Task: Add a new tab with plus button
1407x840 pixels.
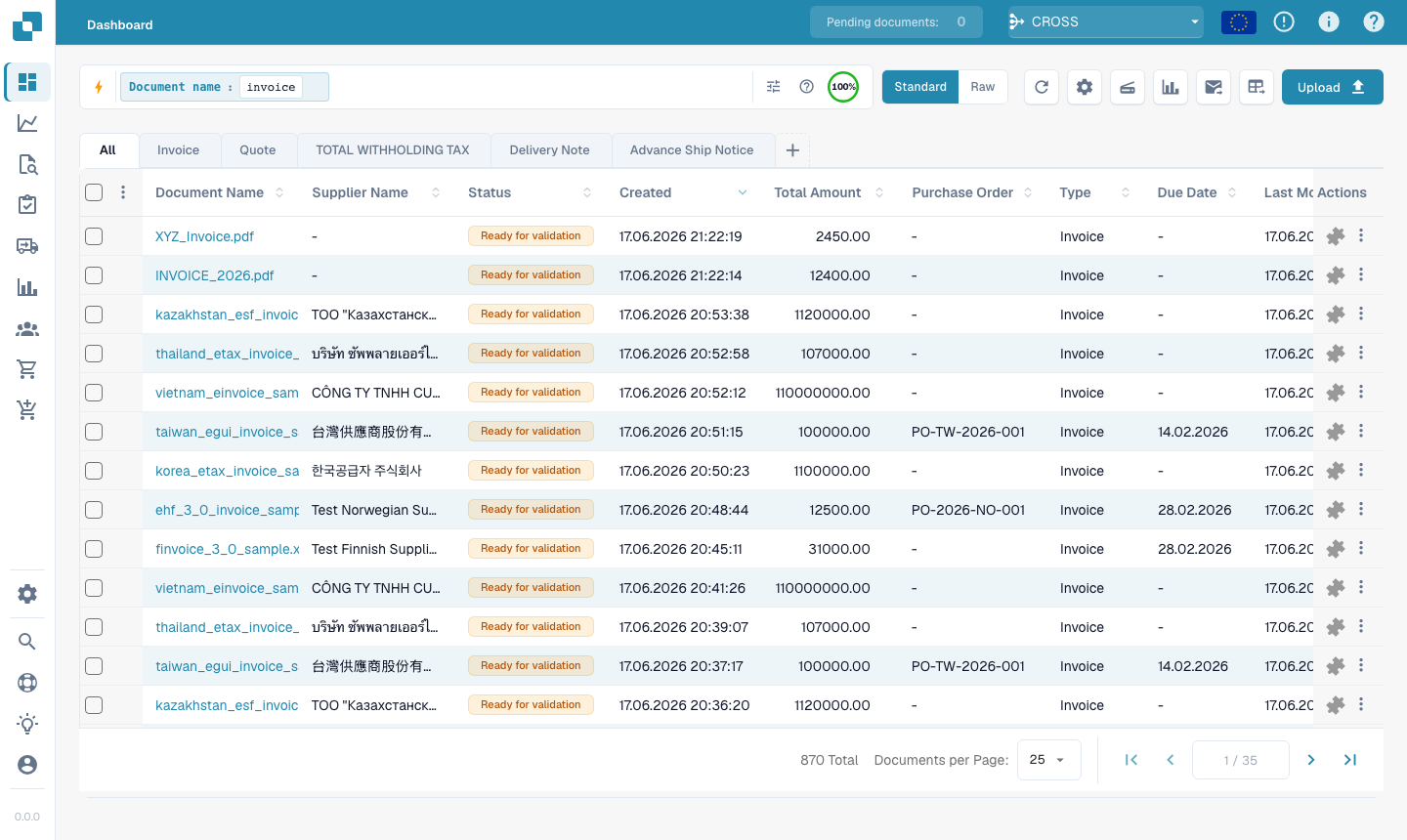Action: [x=792, y=150]
